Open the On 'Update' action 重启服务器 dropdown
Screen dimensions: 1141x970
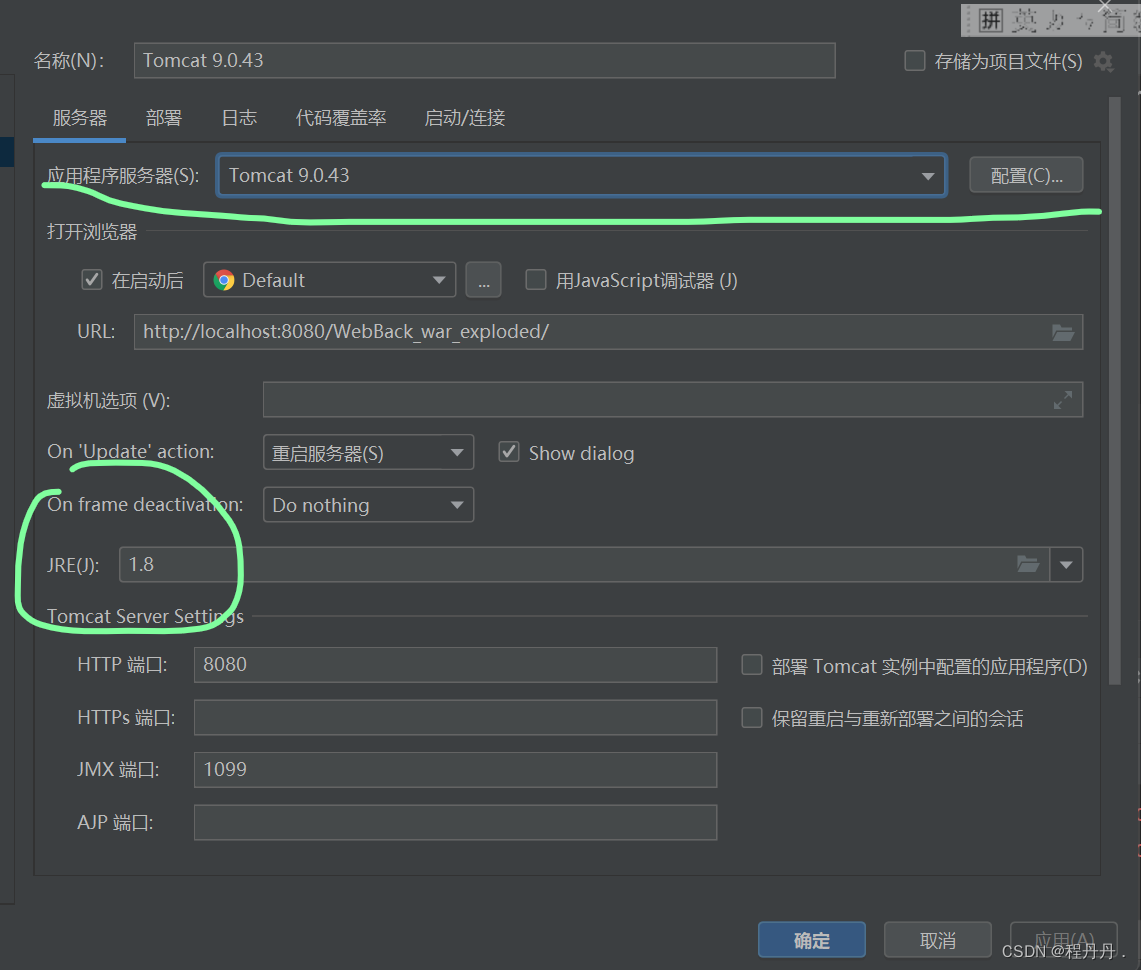(368, 453)
